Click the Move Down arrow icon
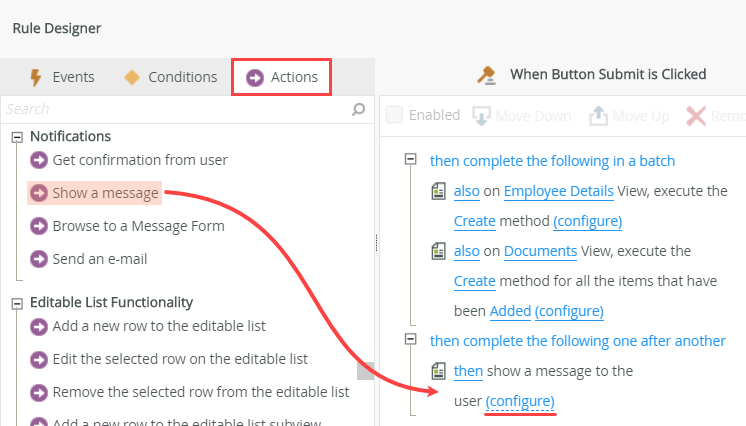The width and height of the screenshot is (746, 426). [480, 116]
